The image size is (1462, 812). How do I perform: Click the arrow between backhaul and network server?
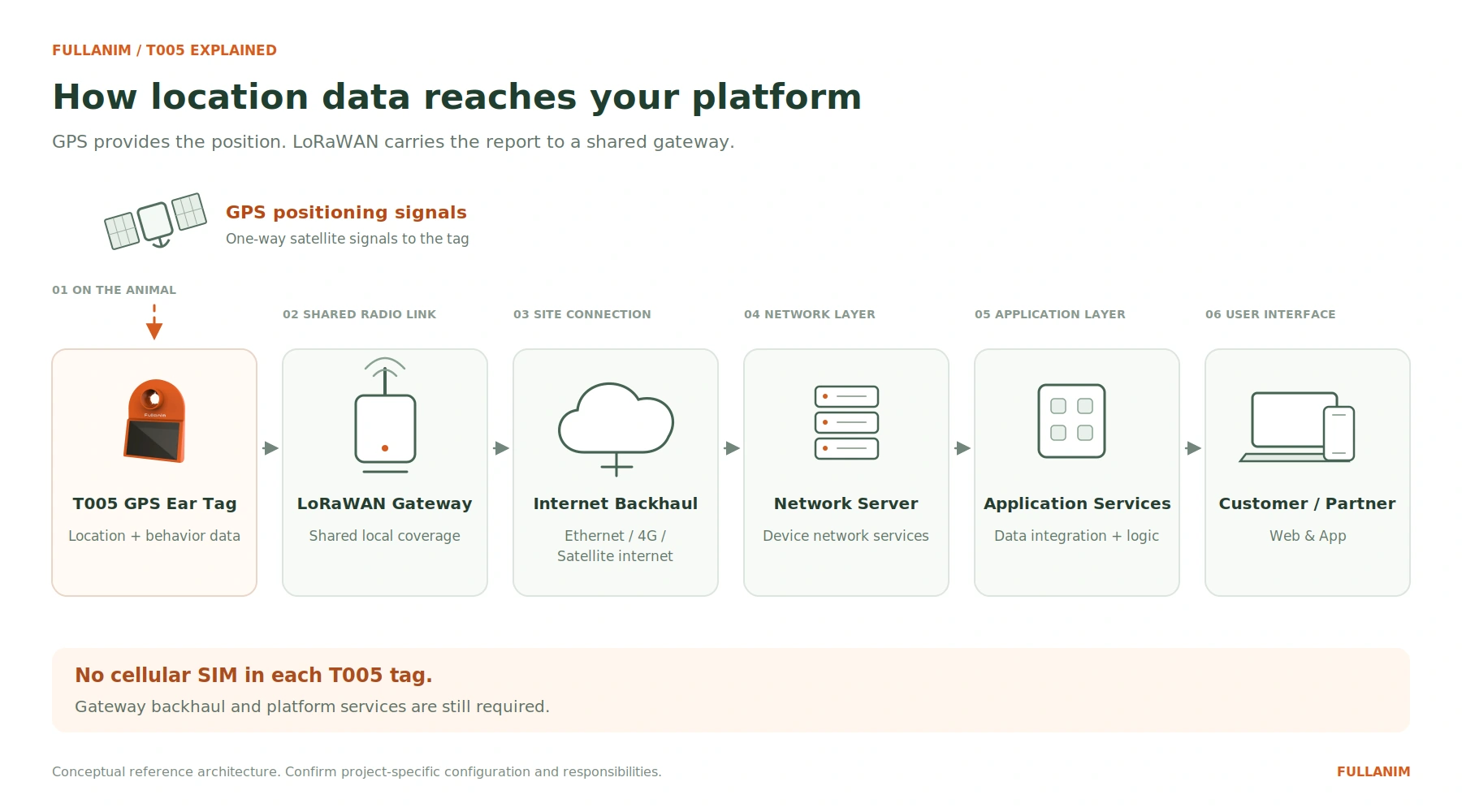[x=732, y=448]
